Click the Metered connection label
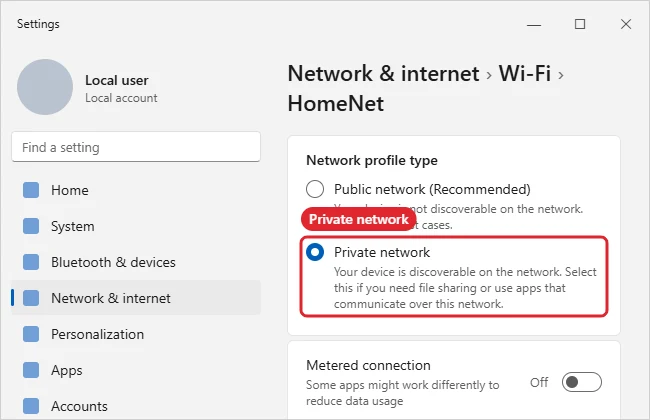The width and height of the screenshot is (650, 420). [x=368, y=365]
